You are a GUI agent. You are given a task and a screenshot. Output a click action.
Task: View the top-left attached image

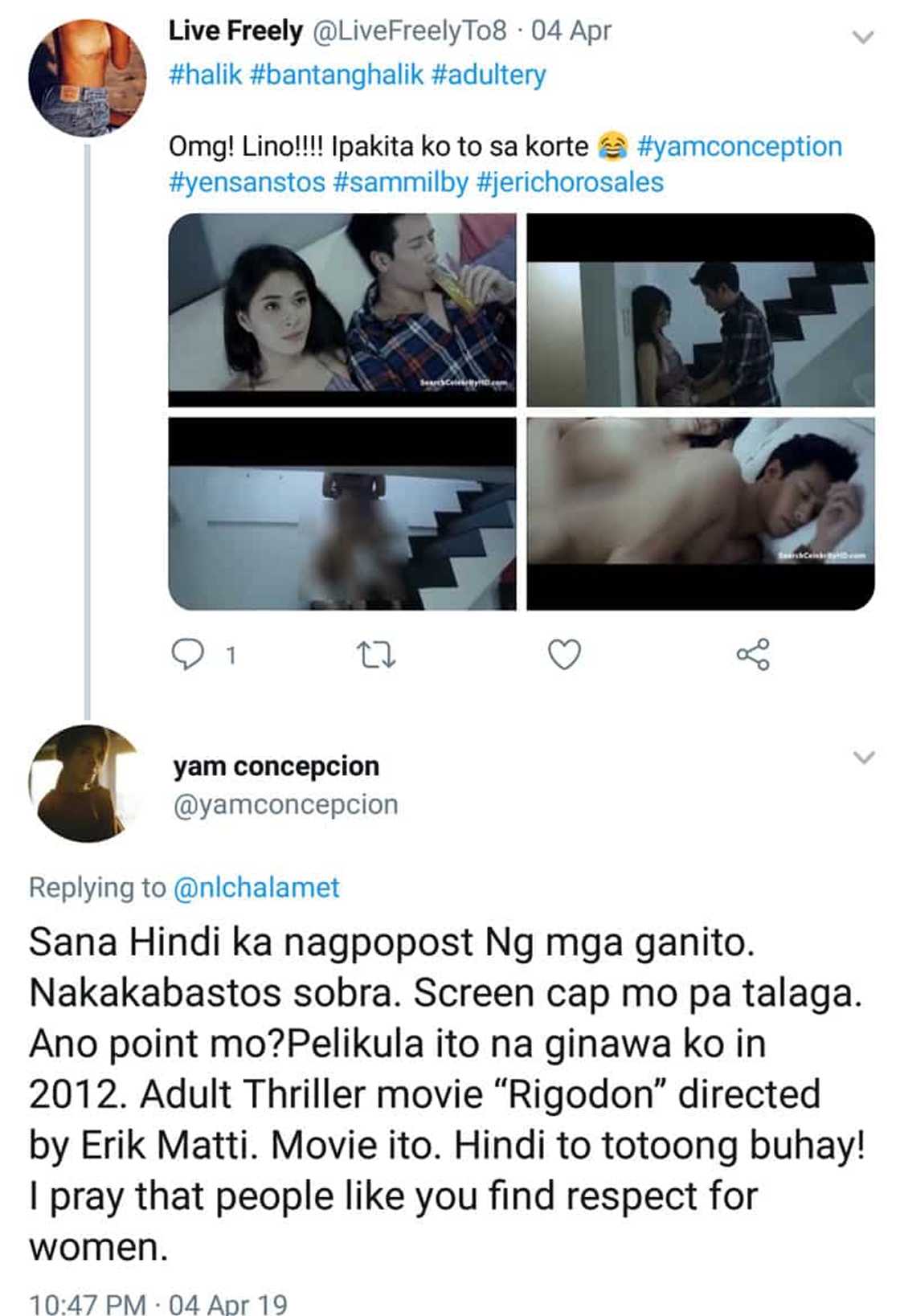pos(342,310)
